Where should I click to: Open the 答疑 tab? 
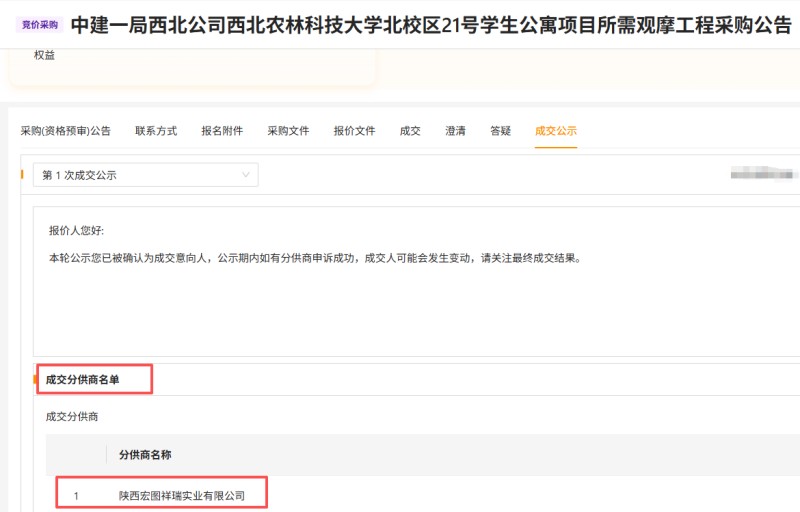[x=501, y=131]
